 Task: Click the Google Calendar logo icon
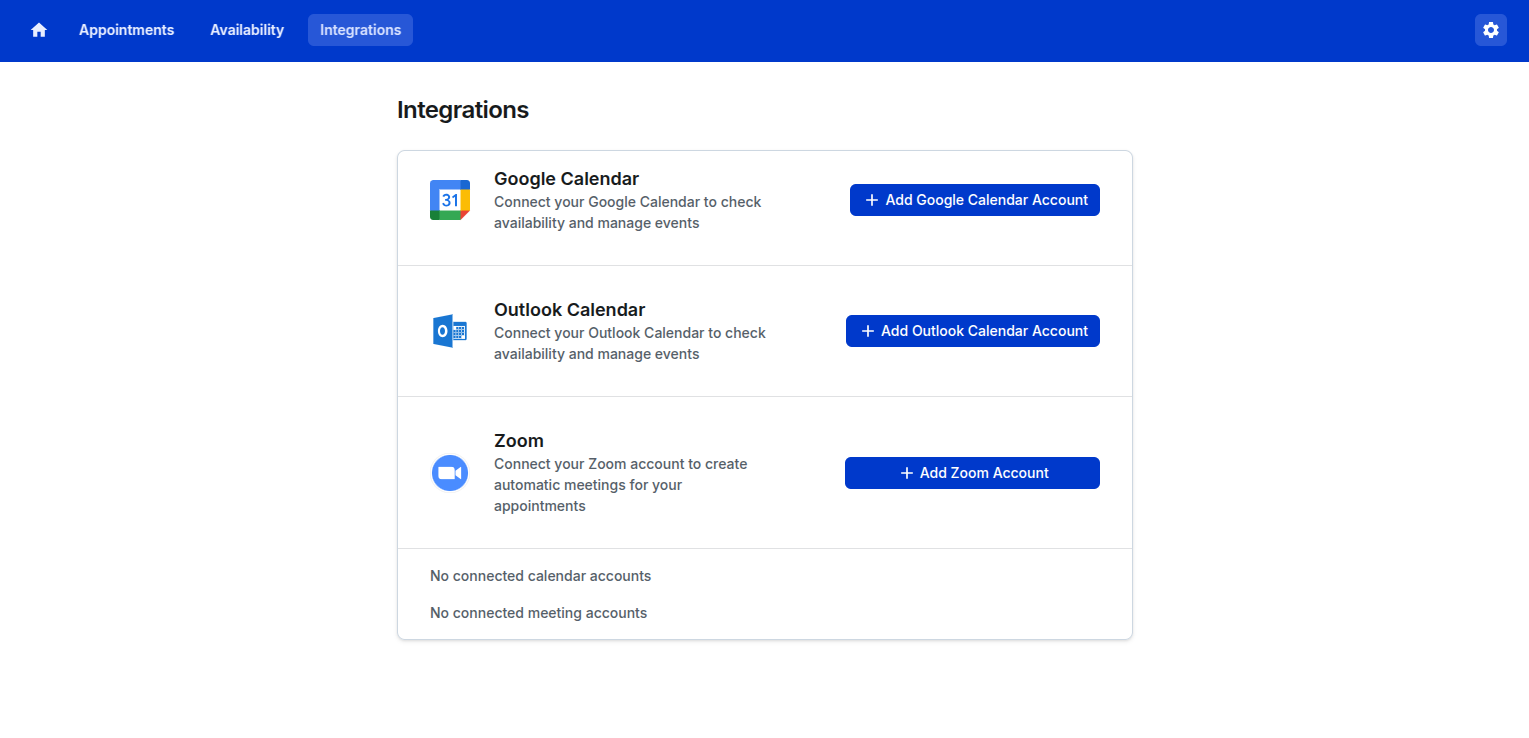click(450, 200)
